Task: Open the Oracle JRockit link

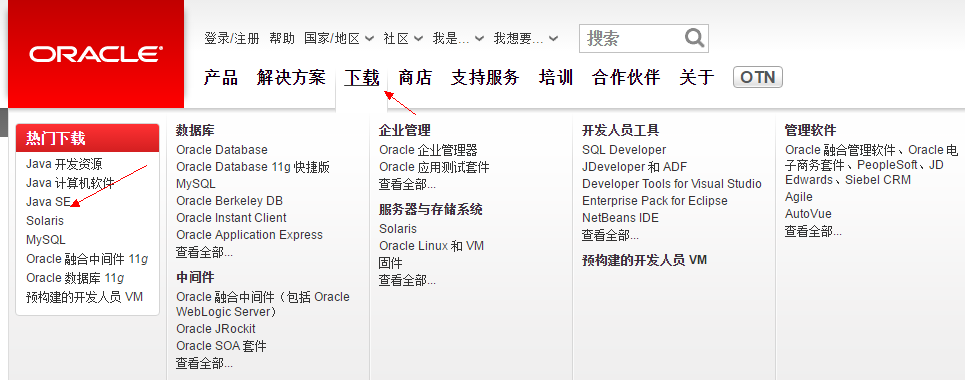Action: click(x=215, y=329)
